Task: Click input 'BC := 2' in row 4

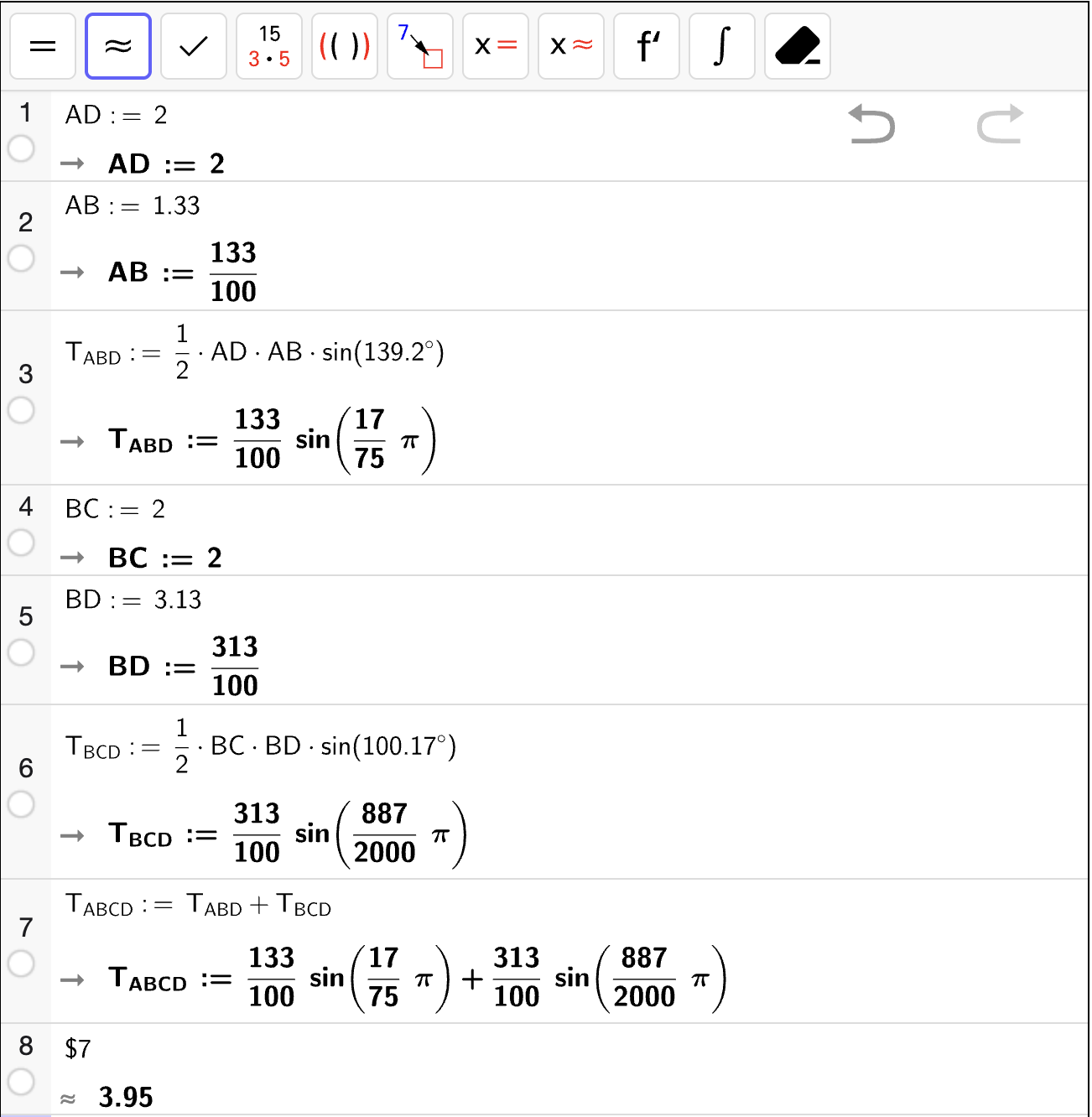Action: (x=116, y=509)
